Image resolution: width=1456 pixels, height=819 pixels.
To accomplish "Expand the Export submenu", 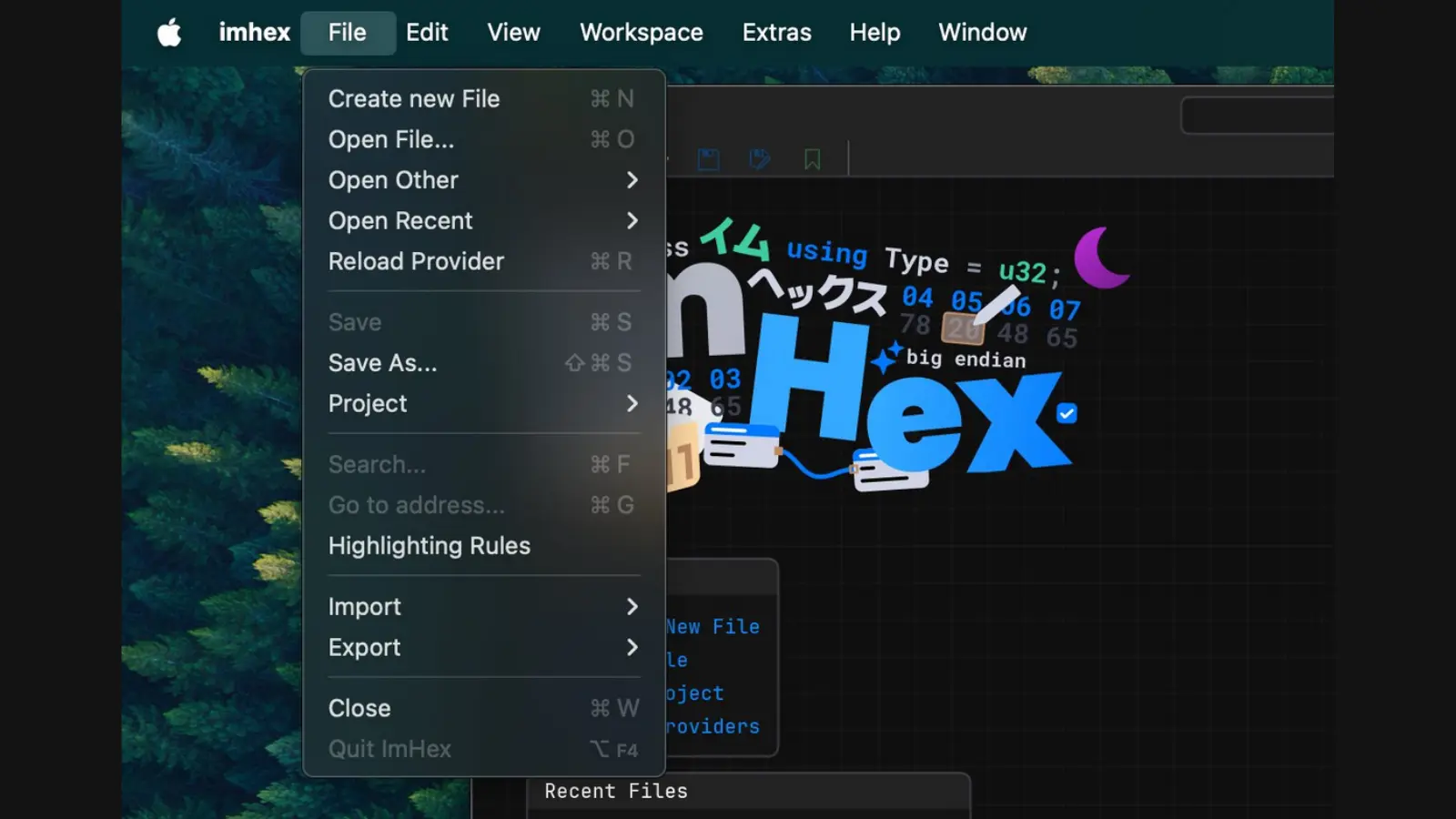I will click(x=483, y=648).
